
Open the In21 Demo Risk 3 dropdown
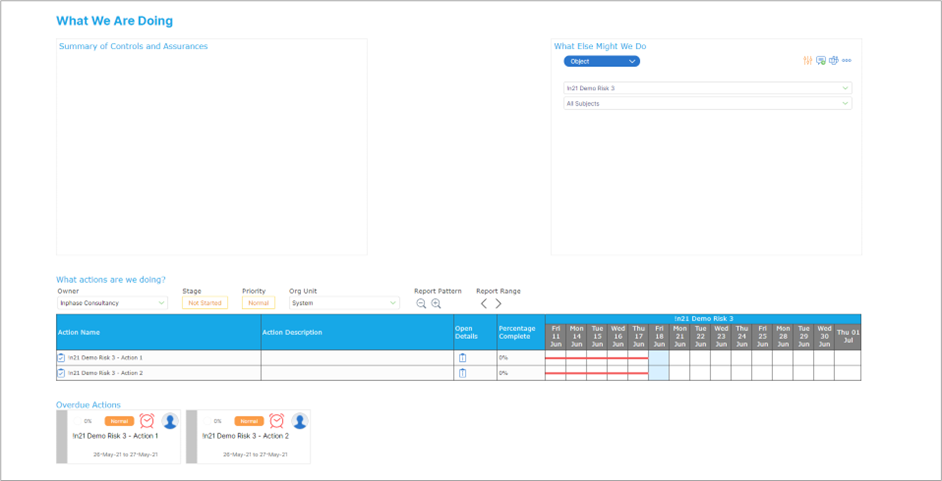[708, 88]
